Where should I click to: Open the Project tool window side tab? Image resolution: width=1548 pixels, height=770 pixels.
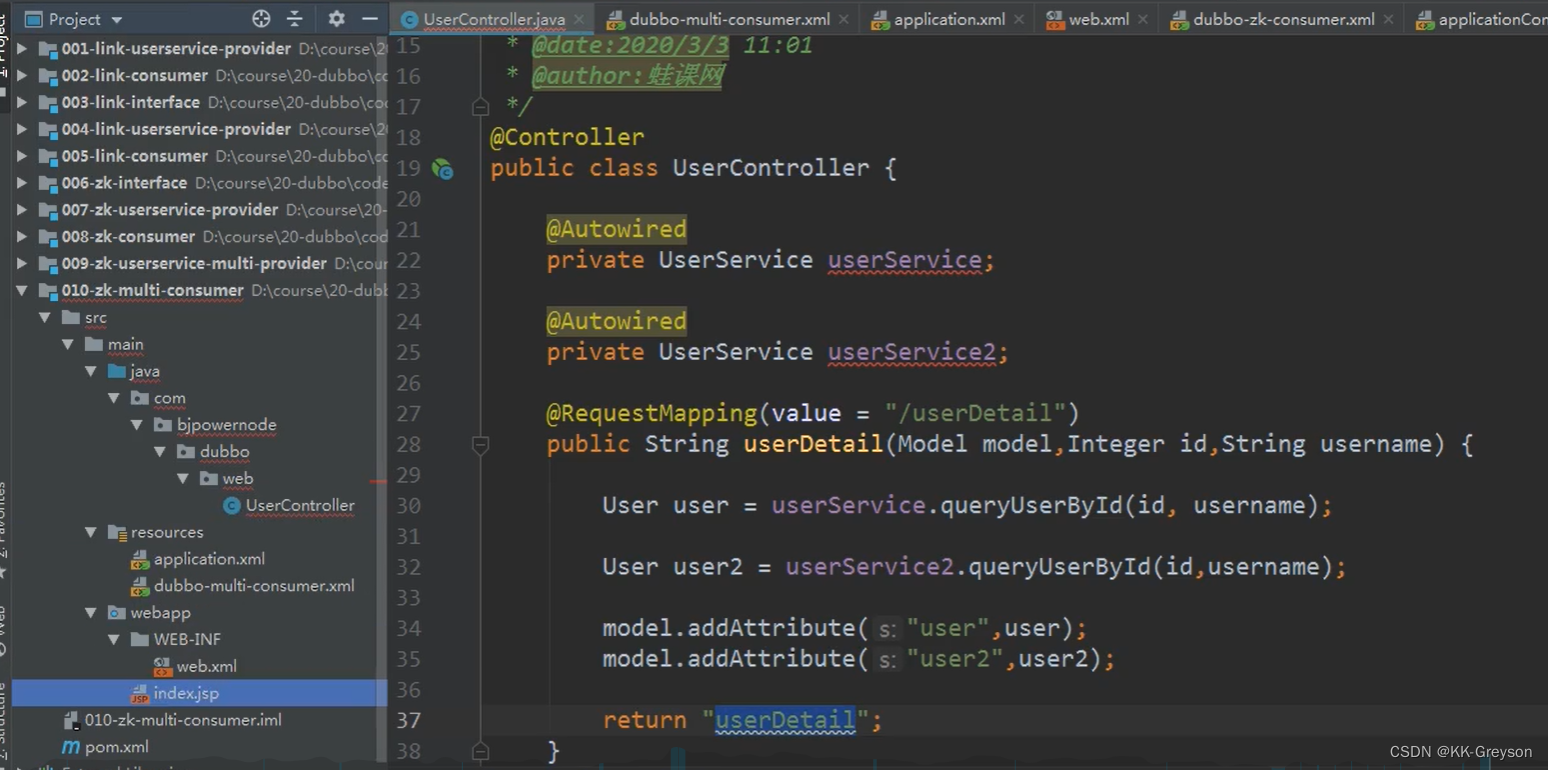[5, 45]
